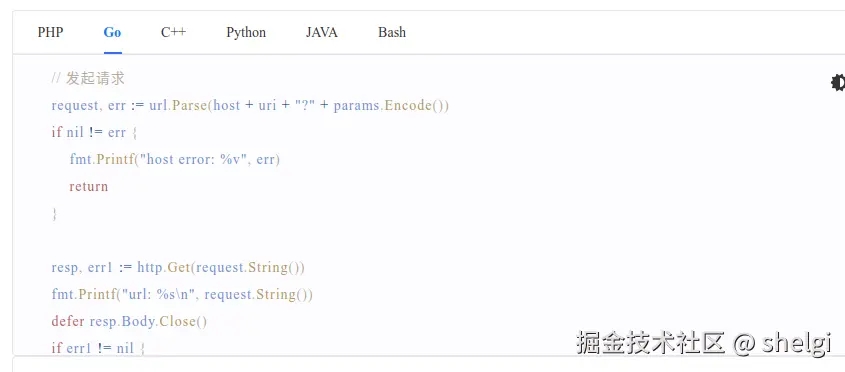Screen dimensions: 845x372
Task: Click the 'if err1 != nil' line
Action: 98,348
